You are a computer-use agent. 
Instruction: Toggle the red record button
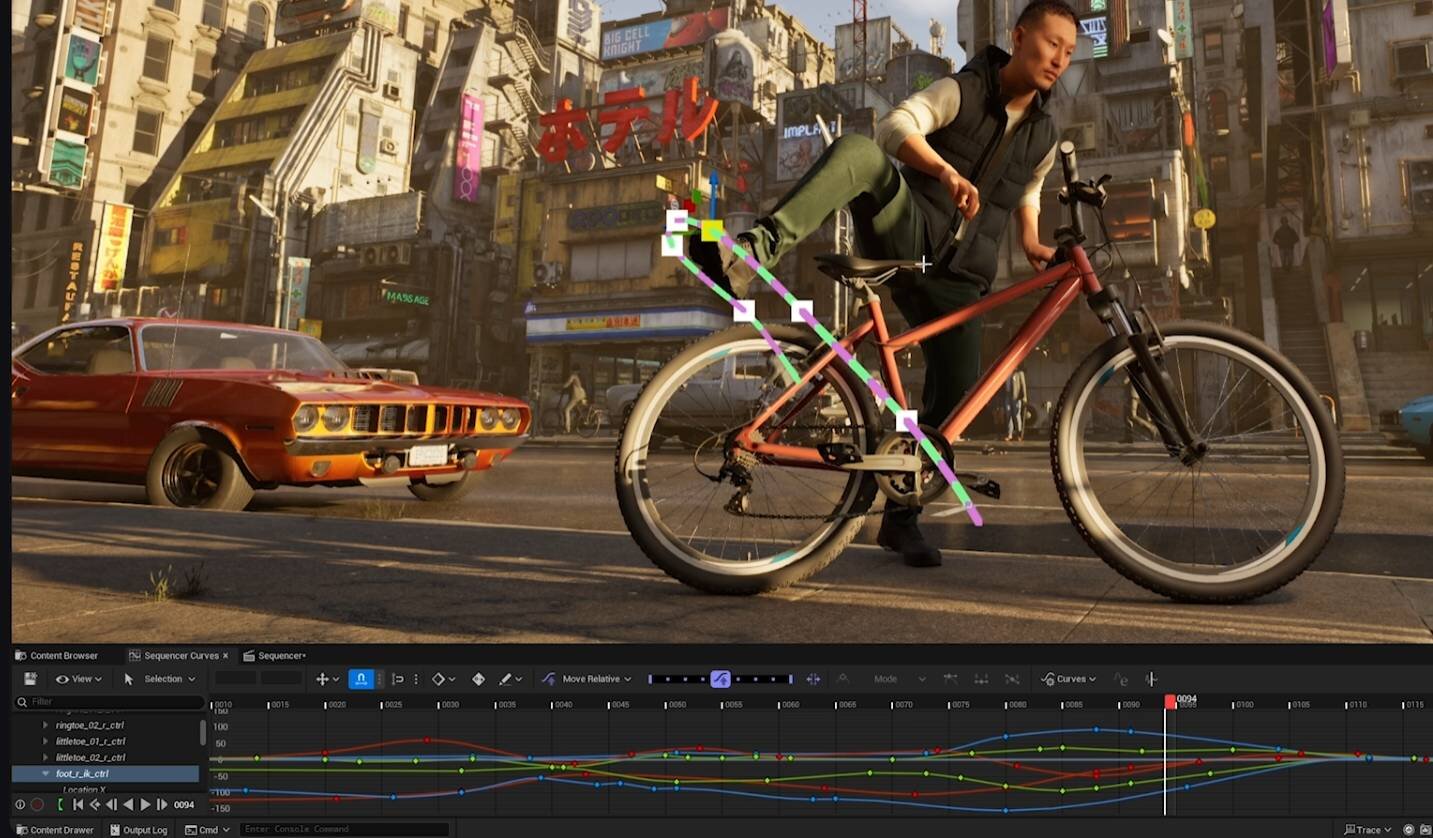point(38,804)
